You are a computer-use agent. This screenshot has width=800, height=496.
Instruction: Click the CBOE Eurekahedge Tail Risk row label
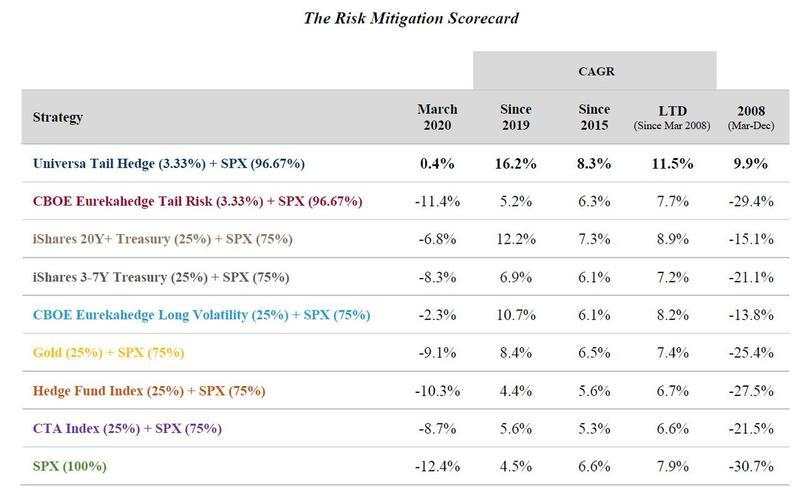click(x=183, y=201)
